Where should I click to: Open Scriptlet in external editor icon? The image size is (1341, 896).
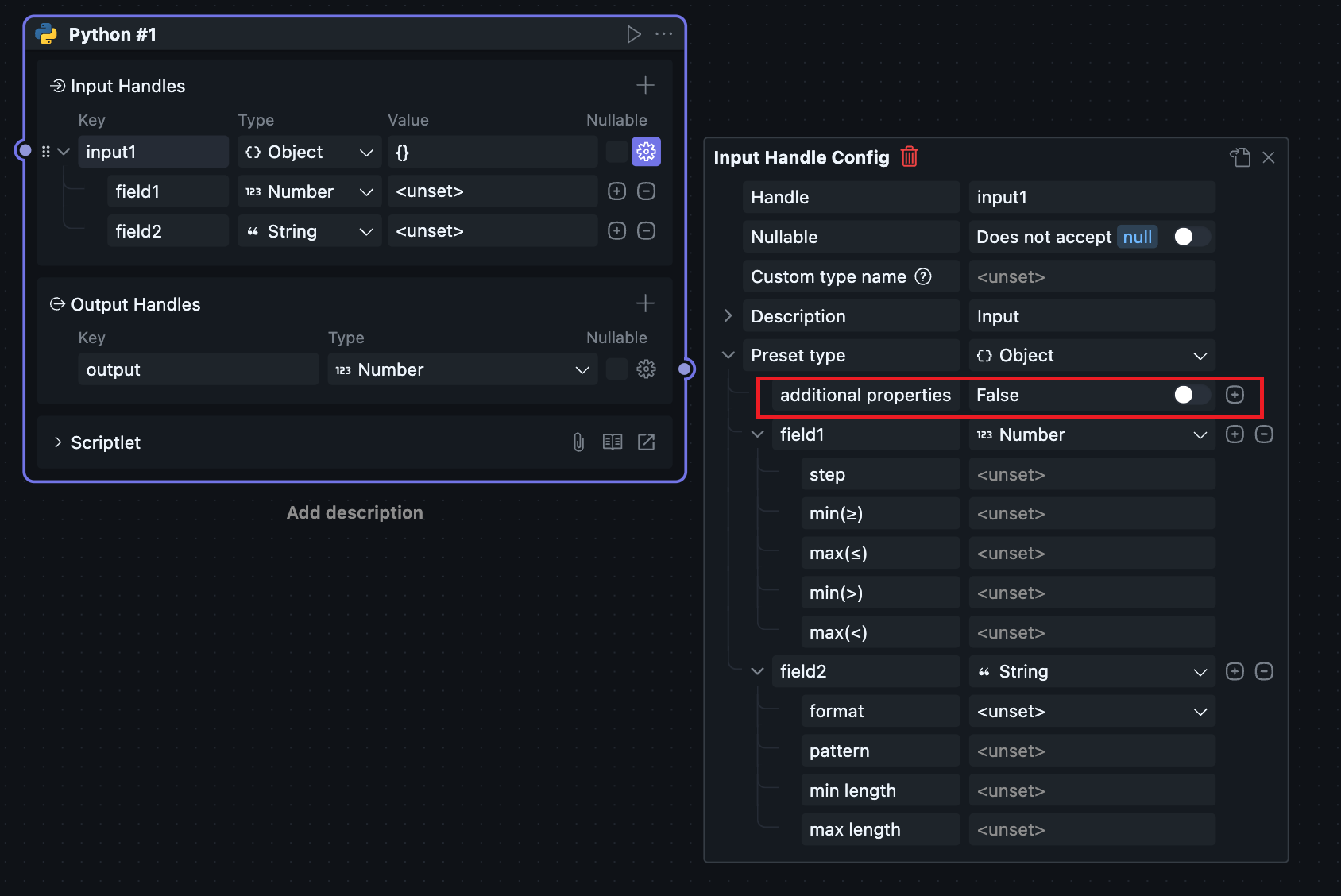click(647, 442)
